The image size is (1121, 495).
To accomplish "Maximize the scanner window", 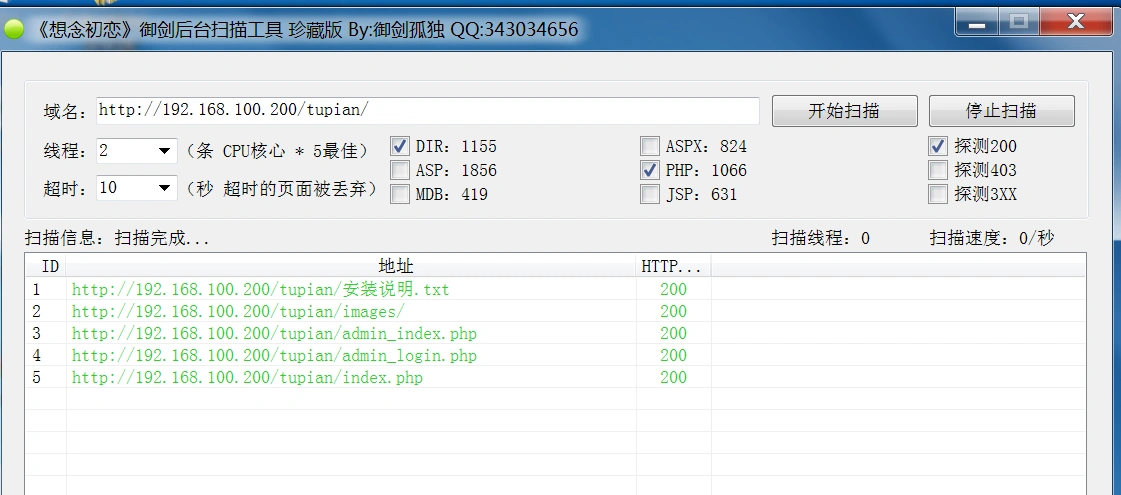I will click(x=1019, y=23).
